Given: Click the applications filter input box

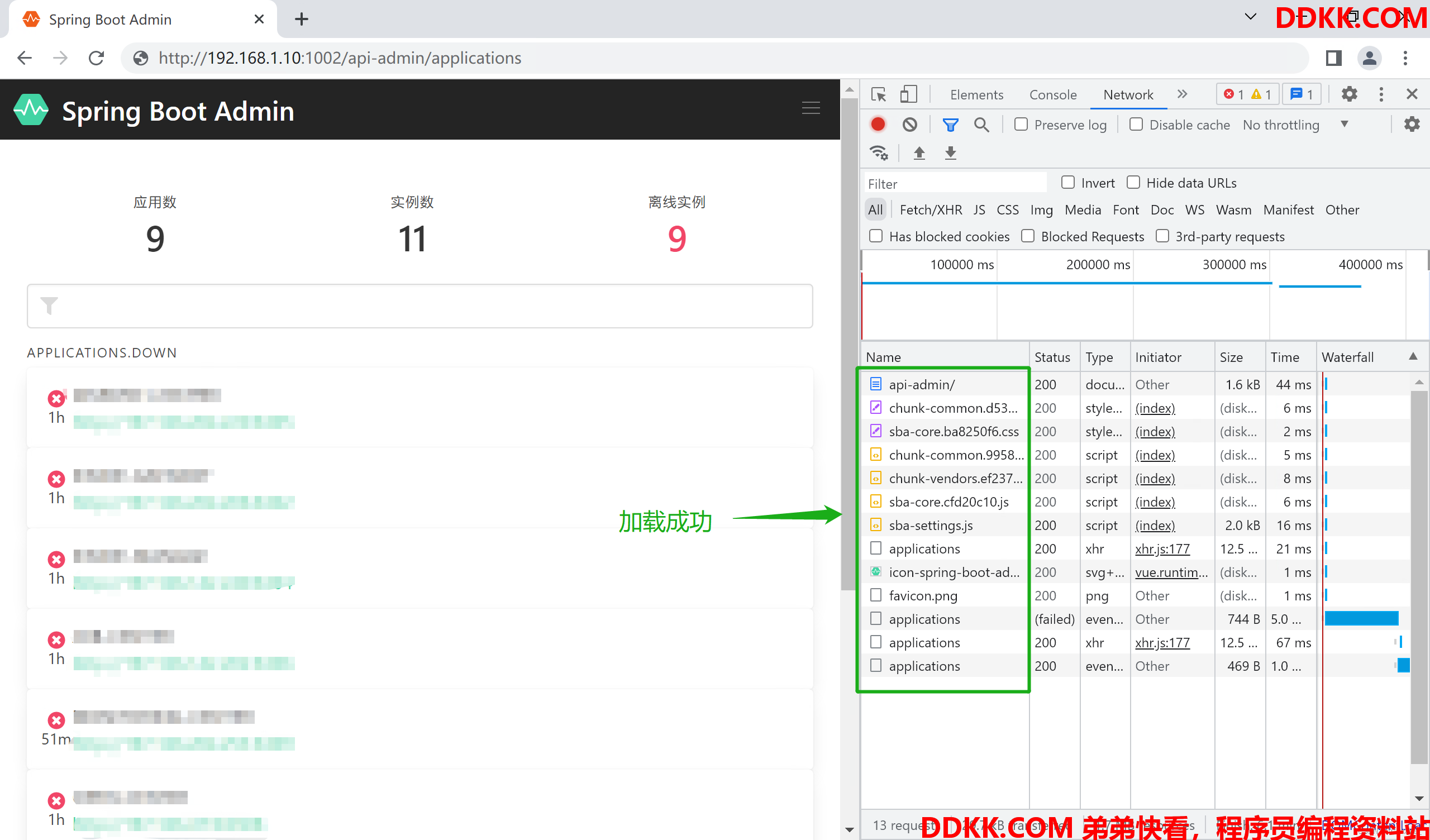Looking at the screenshot, I should 420,306.
